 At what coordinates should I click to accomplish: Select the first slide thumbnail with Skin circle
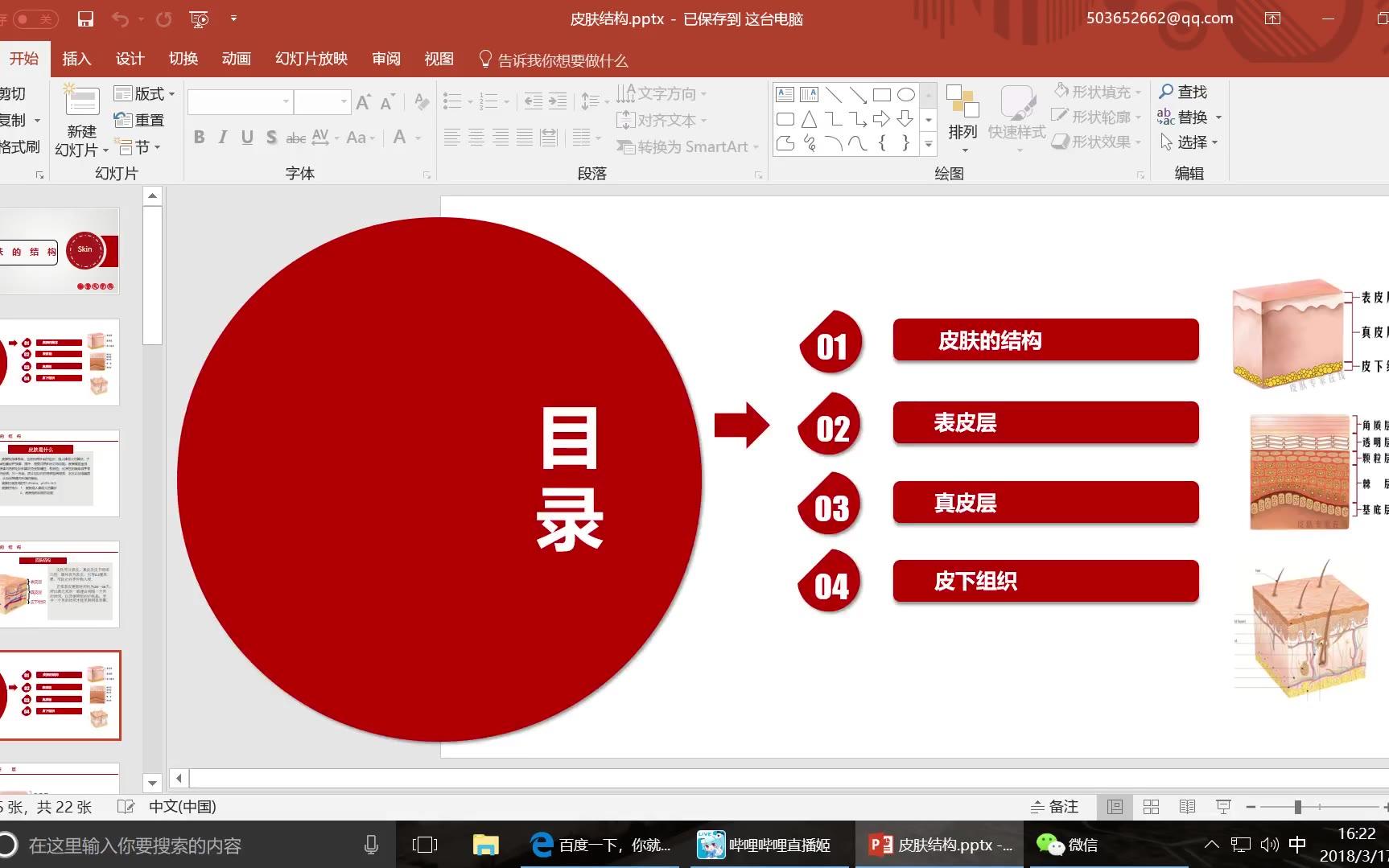point(60,252)
